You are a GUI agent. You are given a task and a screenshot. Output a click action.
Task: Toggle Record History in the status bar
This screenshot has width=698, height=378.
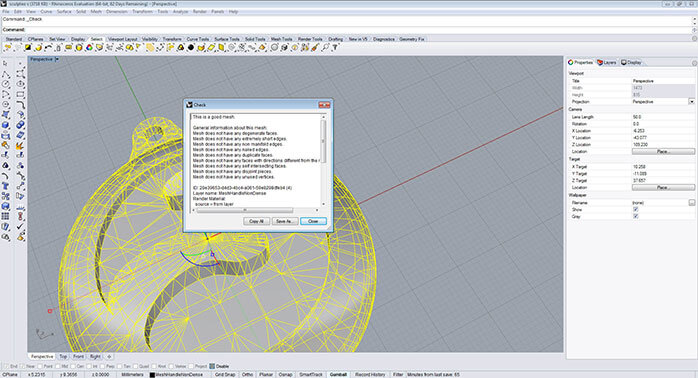pyautogui.click(x=370, y=374)
